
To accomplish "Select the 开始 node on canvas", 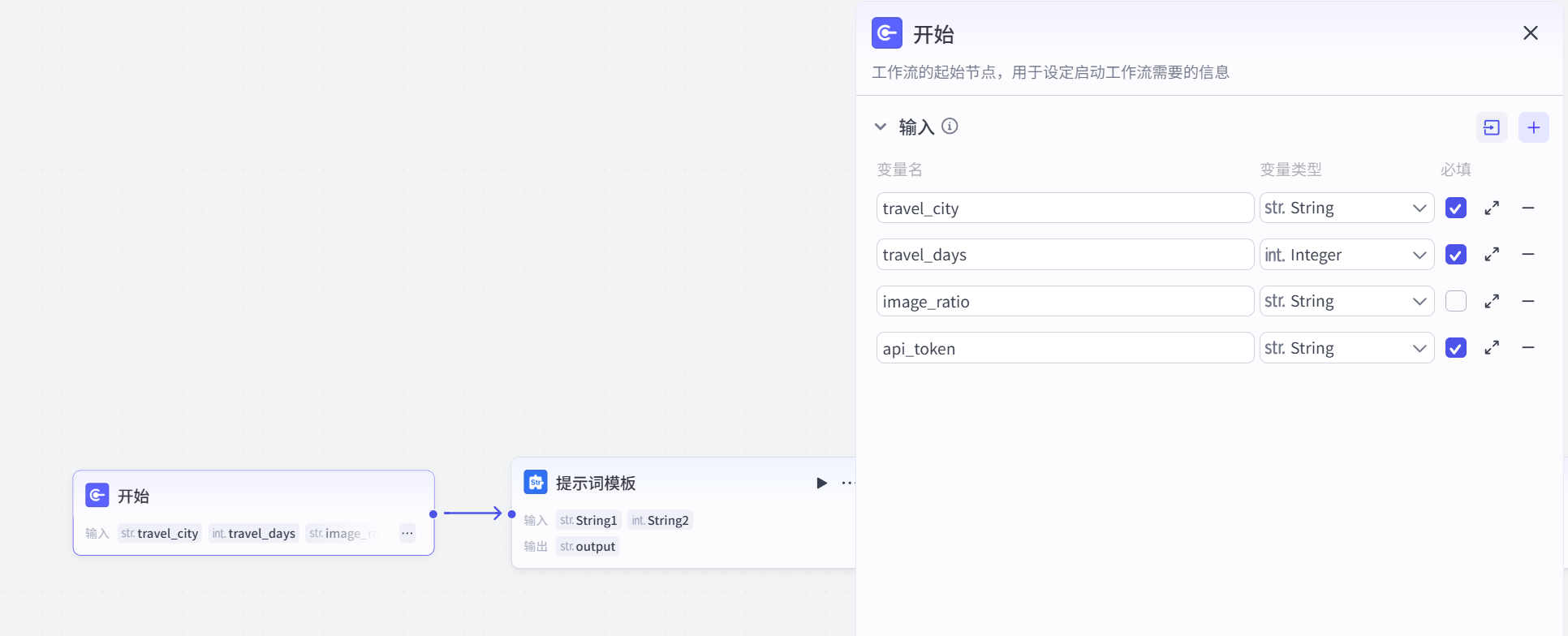I will click(253, 513).
